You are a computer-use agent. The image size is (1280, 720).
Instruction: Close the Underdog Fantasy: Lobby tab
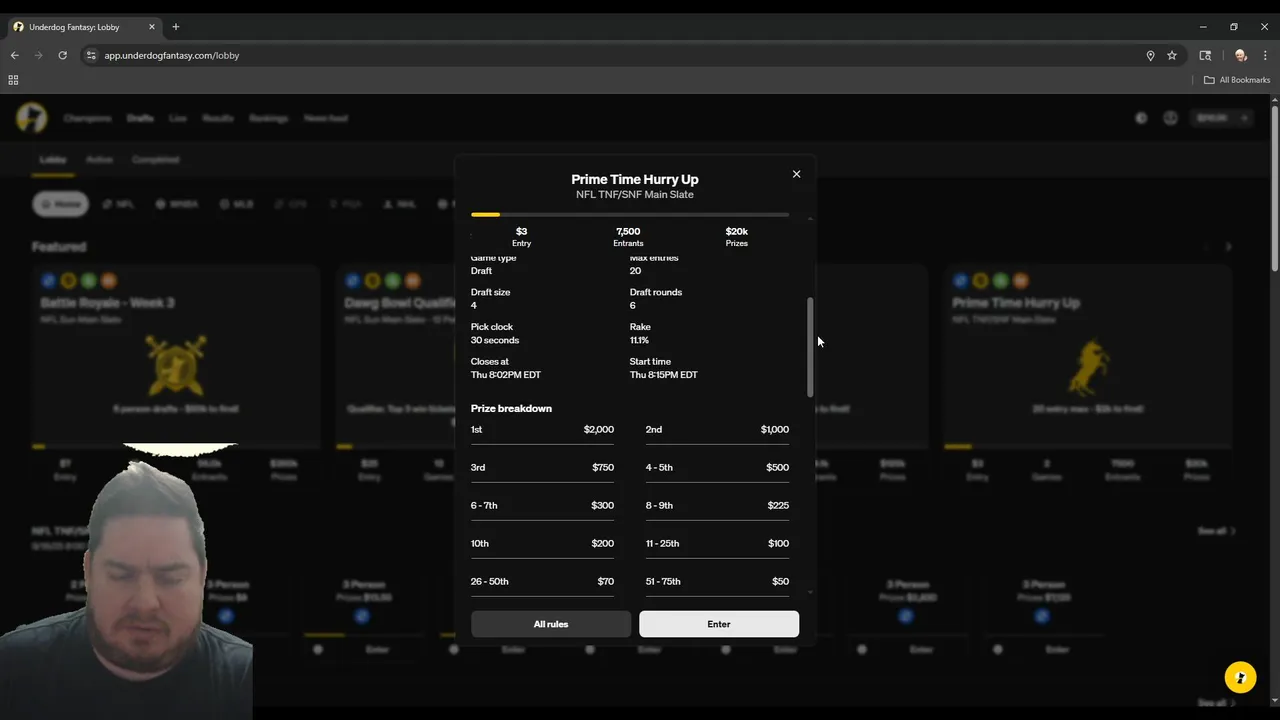[151, 27]
